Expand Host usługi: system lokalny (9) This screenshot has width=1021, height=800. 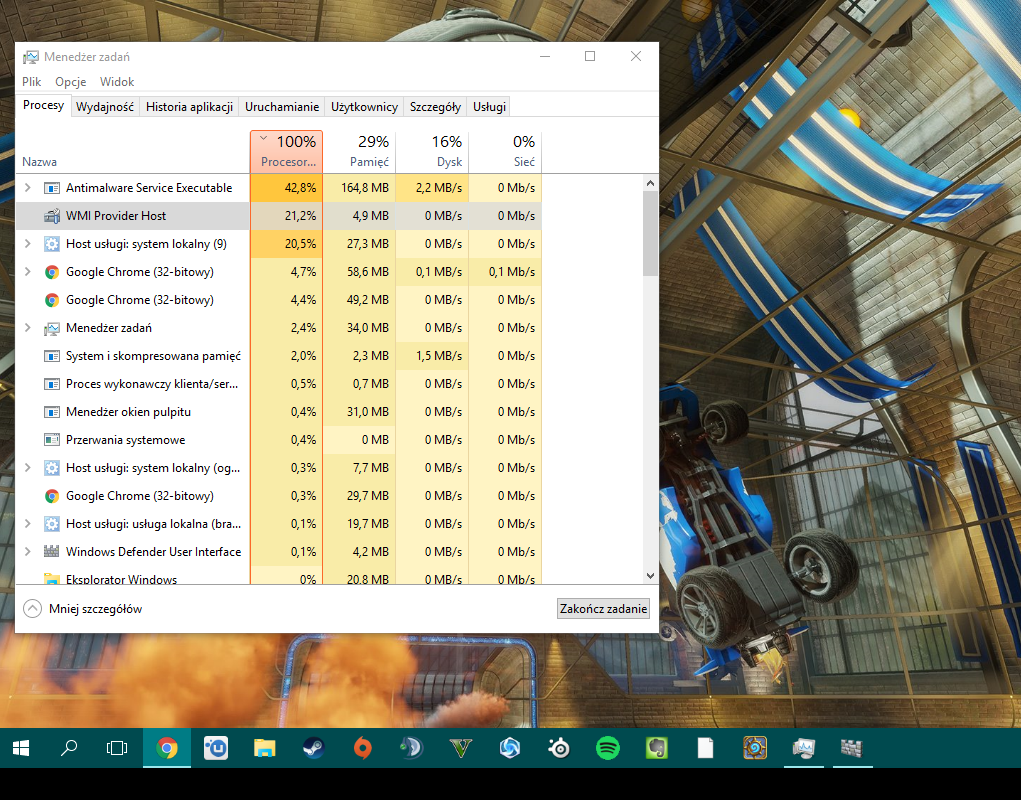coord(27,243)
